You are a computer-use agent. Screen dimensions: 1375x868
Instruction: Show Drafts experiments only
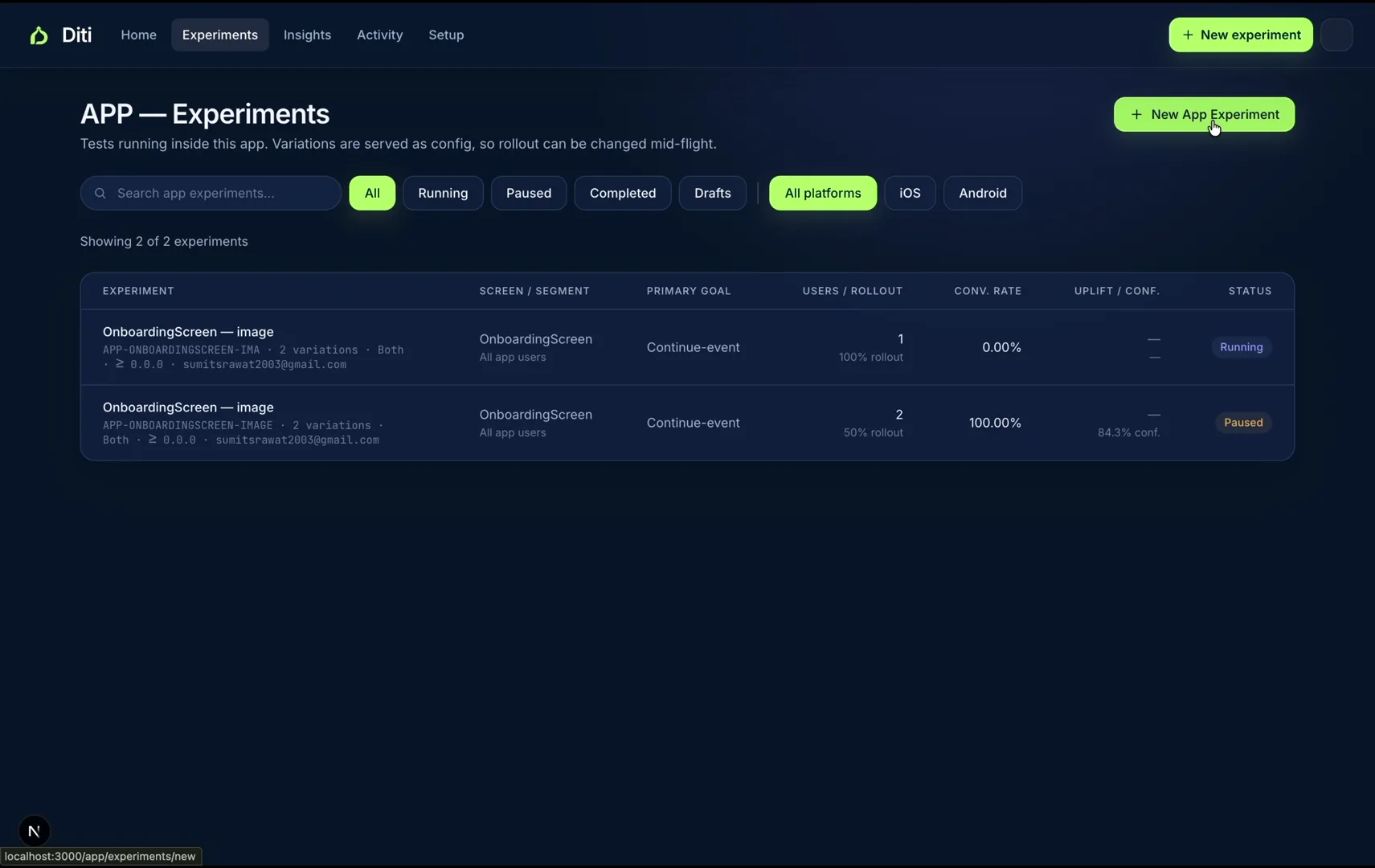(x=713, y=193)
